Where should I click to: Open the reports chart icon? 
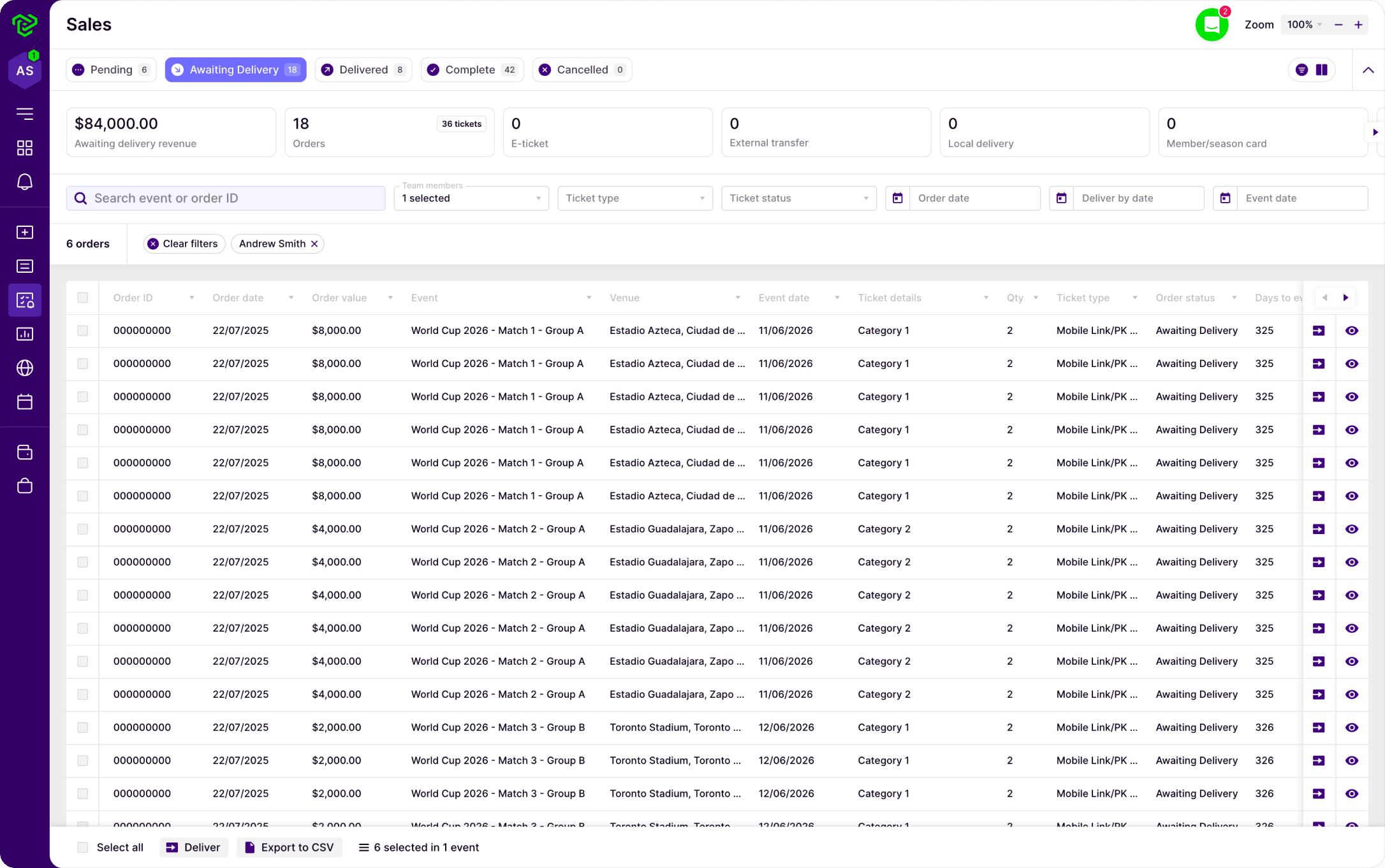(25, 334)
